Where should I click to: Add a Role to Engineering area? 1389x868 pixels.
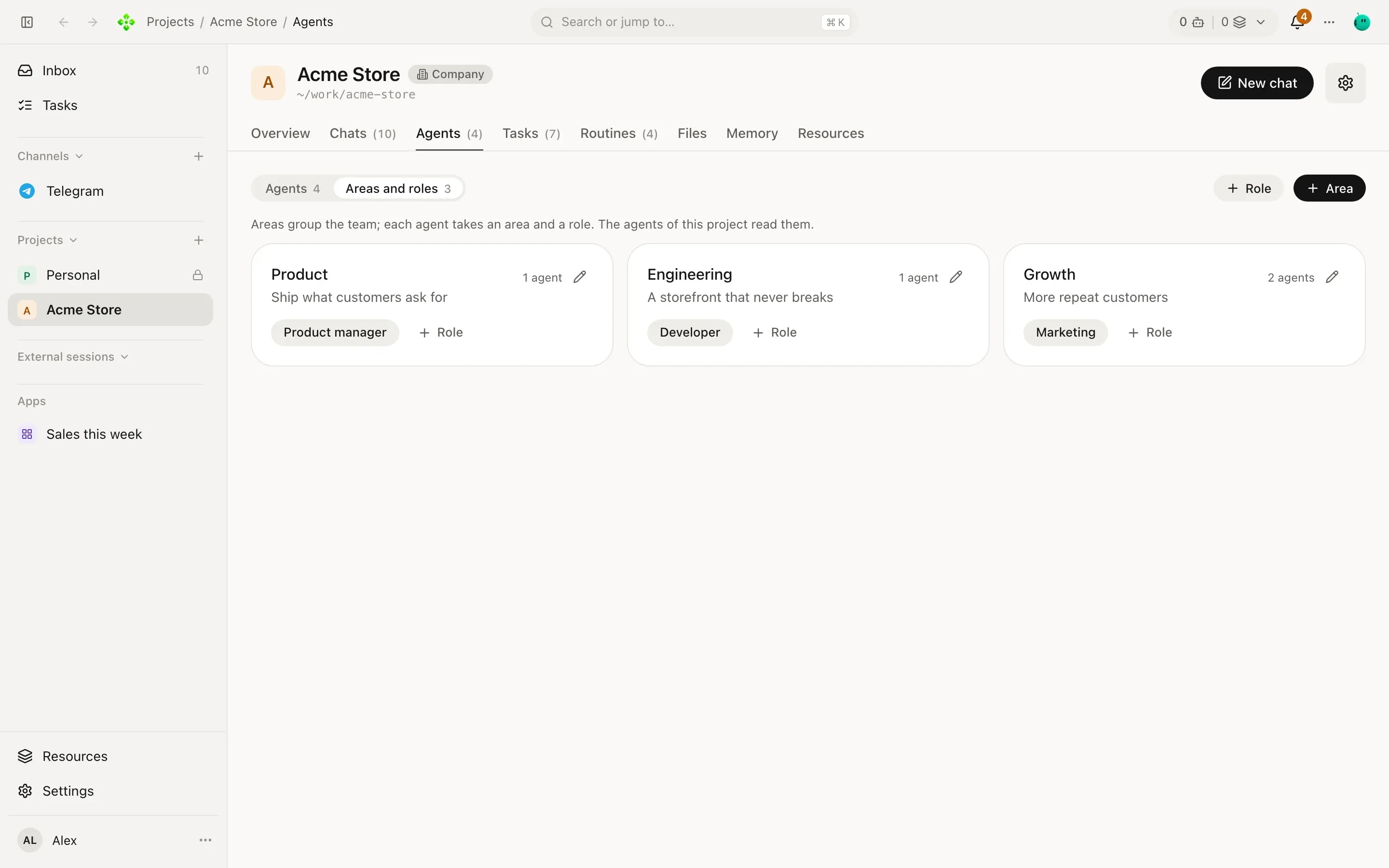(774, 332)
